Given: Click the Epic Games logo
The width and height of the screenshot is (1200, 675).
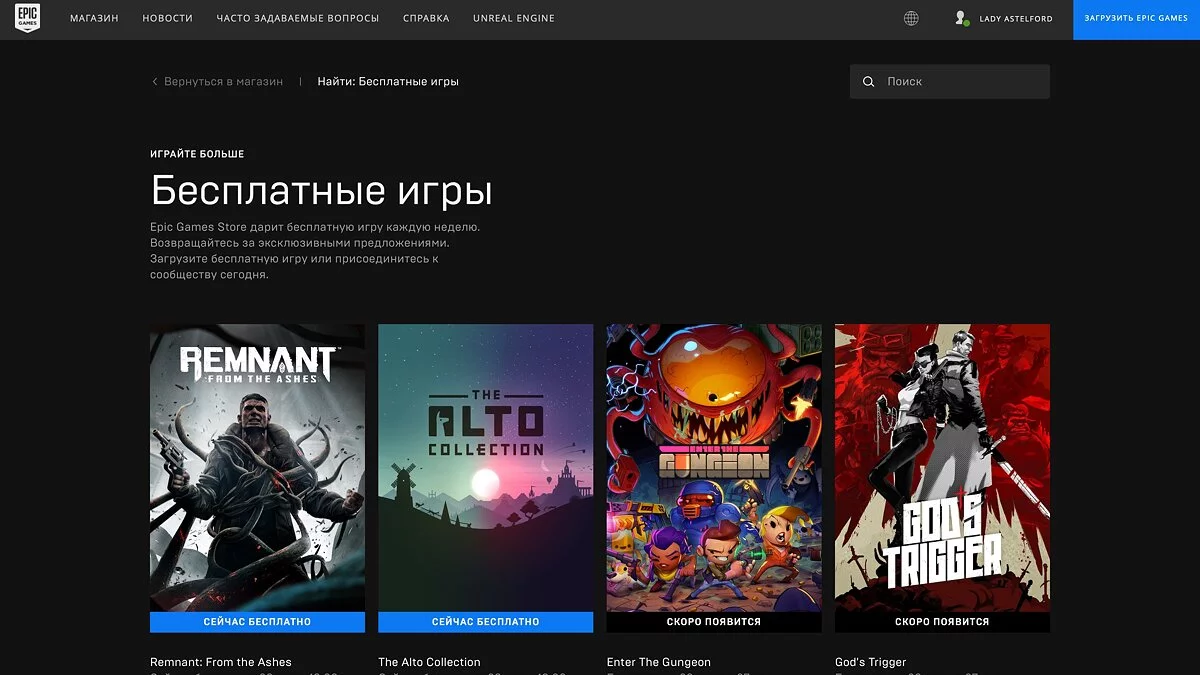Looking at the screenshot, I should click(28, 19).
